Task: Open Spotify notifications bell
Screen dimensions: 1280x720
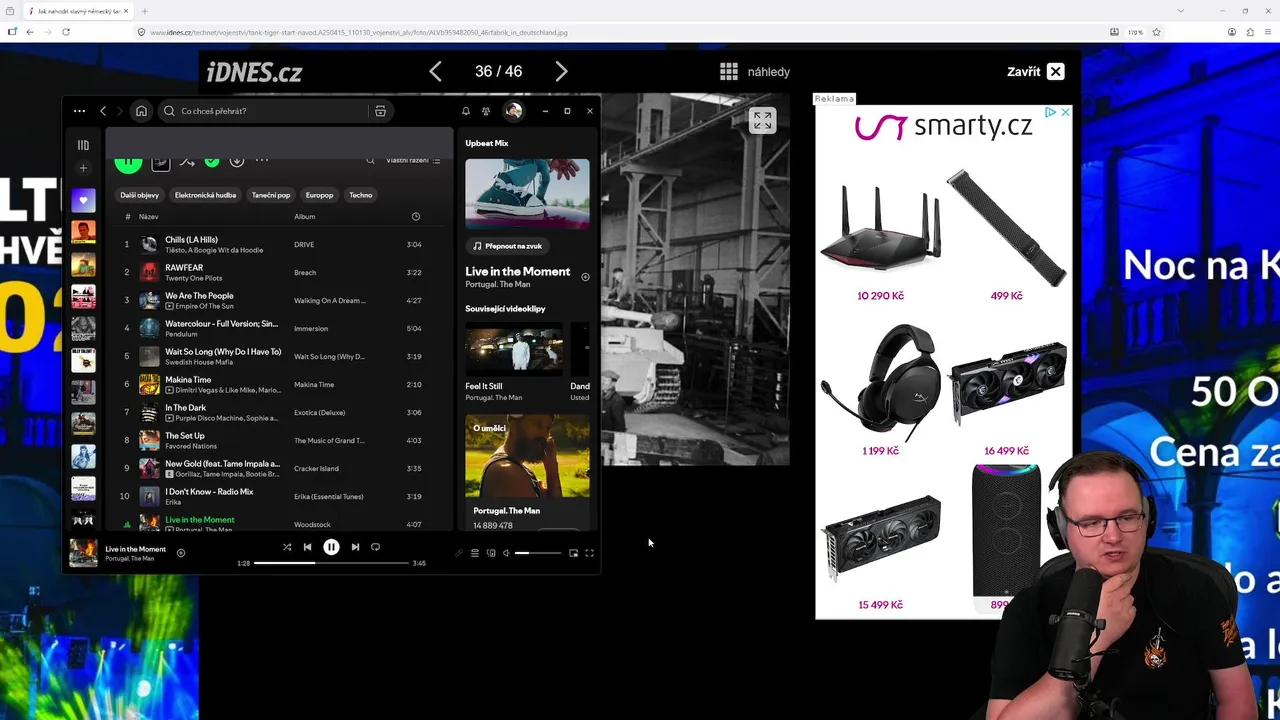Action: pos(465,111)
